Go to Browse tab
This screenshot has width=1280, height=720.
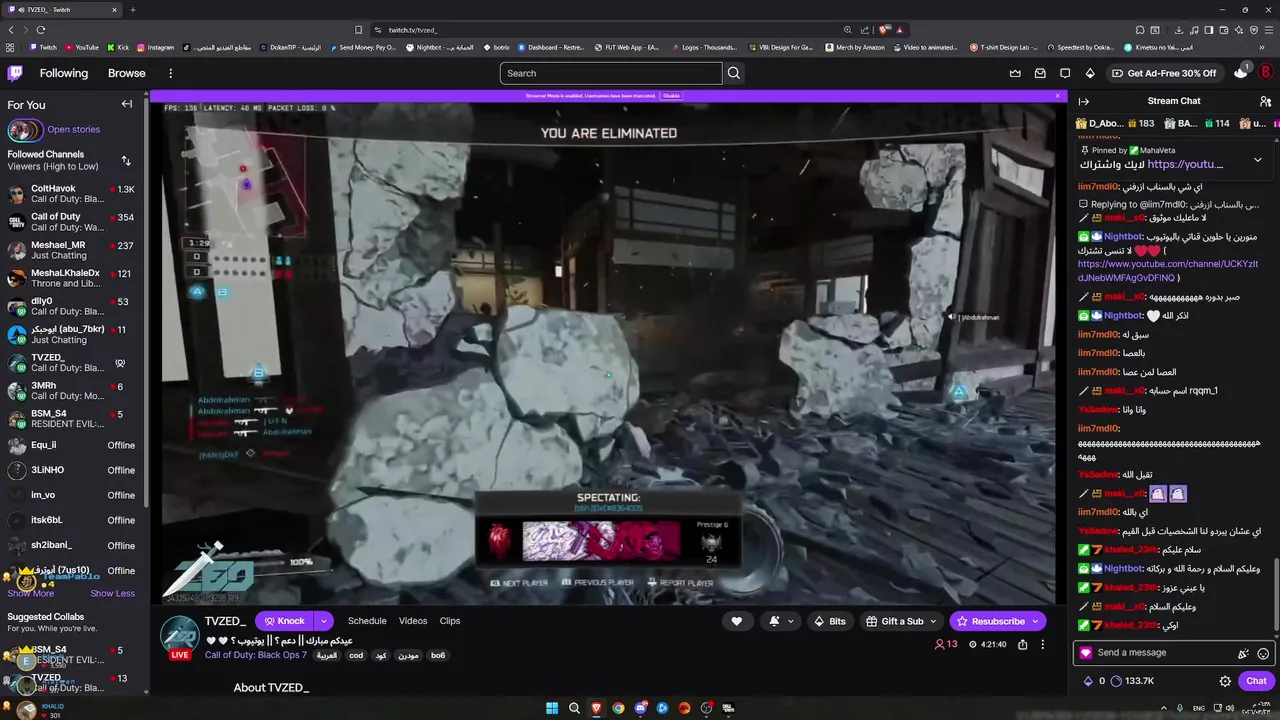(x=127, y=73)
